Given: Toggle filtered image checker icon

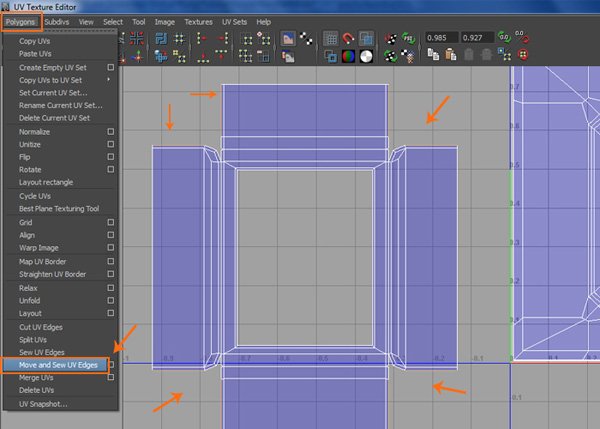Looking at the screenshot, I should (306, 39).
